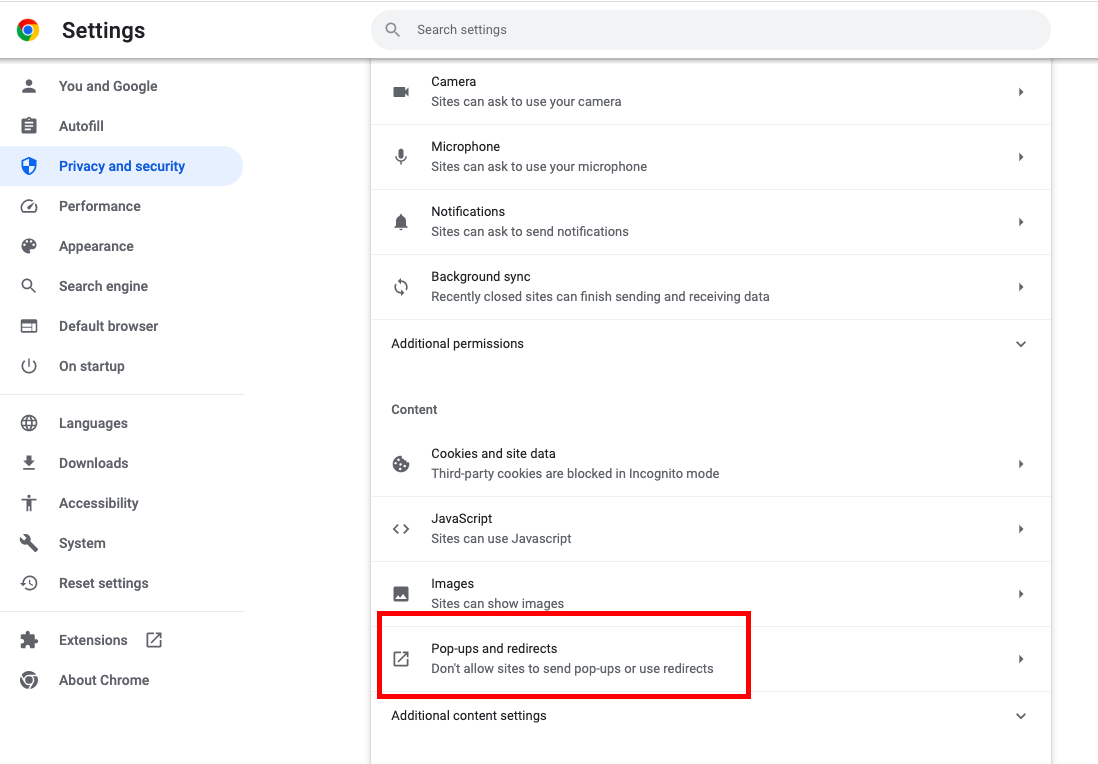Click the Chrome logo icon

[28, 30]
